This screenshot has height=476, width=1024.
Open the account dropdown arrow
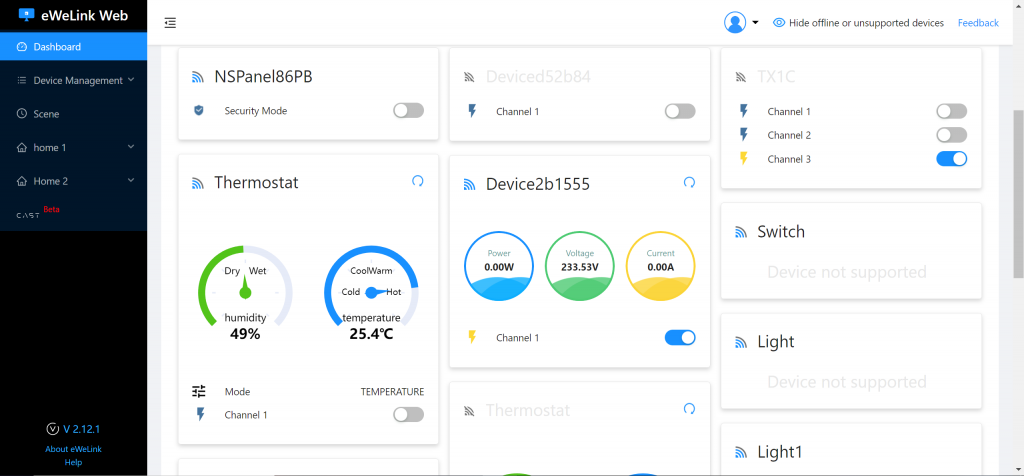point(756,23)
